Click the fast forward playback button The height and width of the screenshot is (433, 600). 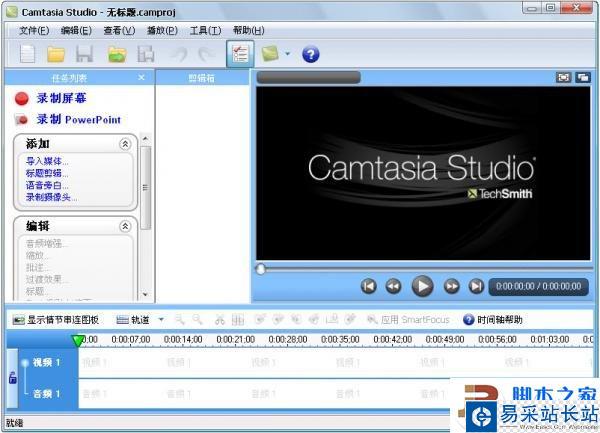[x=452, y=286]
